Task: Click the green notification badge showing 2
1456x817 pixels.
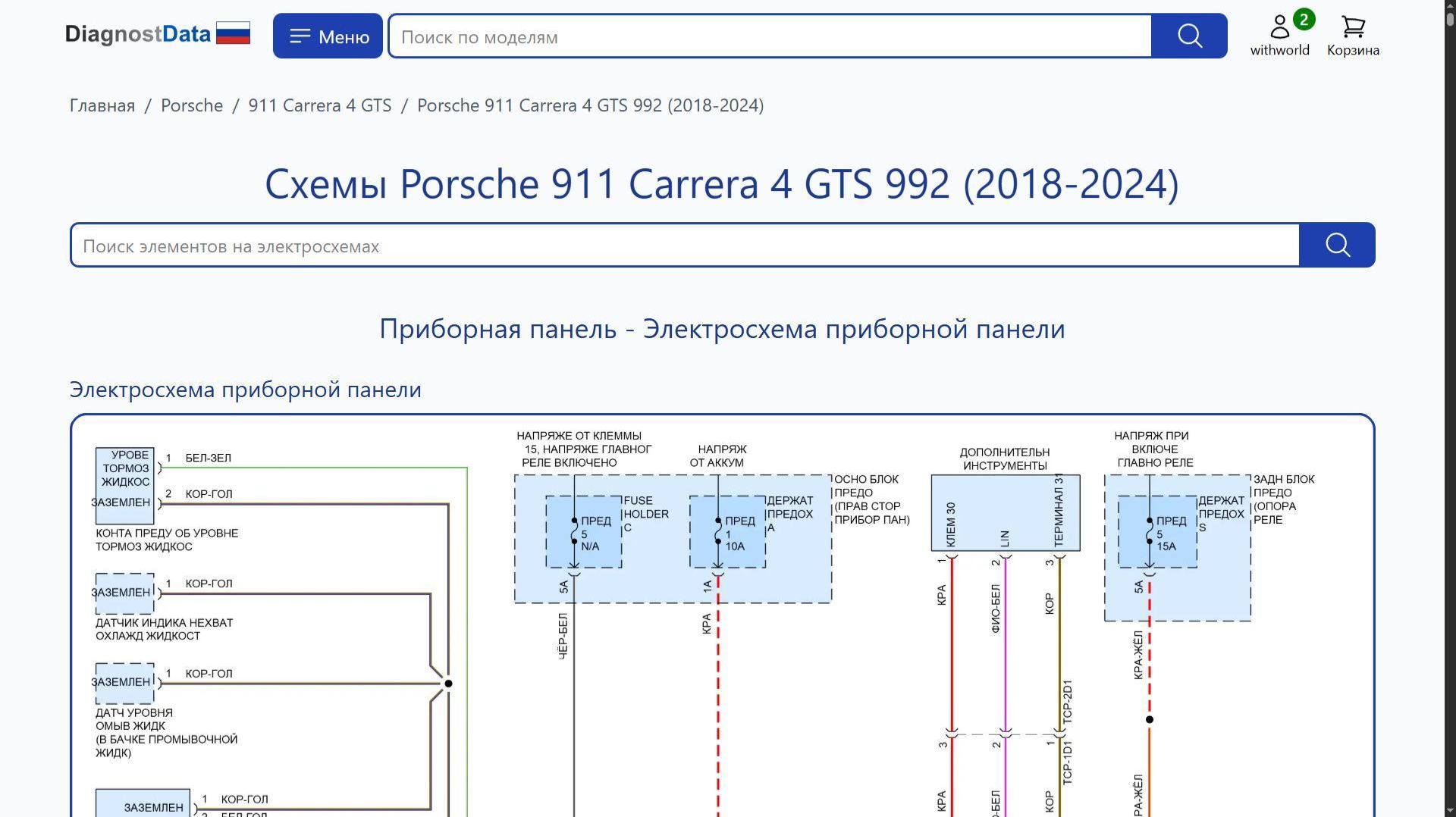Action: coord(1304,20)
